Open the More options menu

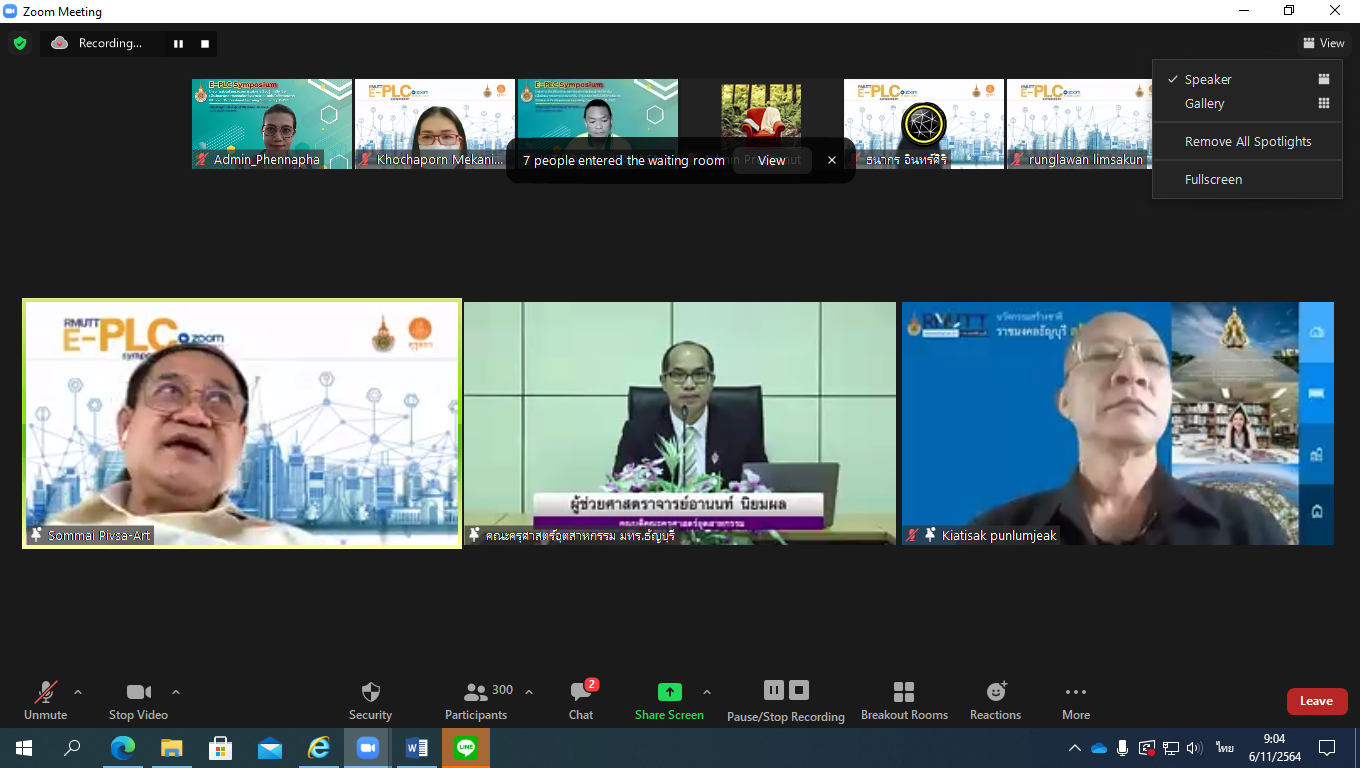1076,701
